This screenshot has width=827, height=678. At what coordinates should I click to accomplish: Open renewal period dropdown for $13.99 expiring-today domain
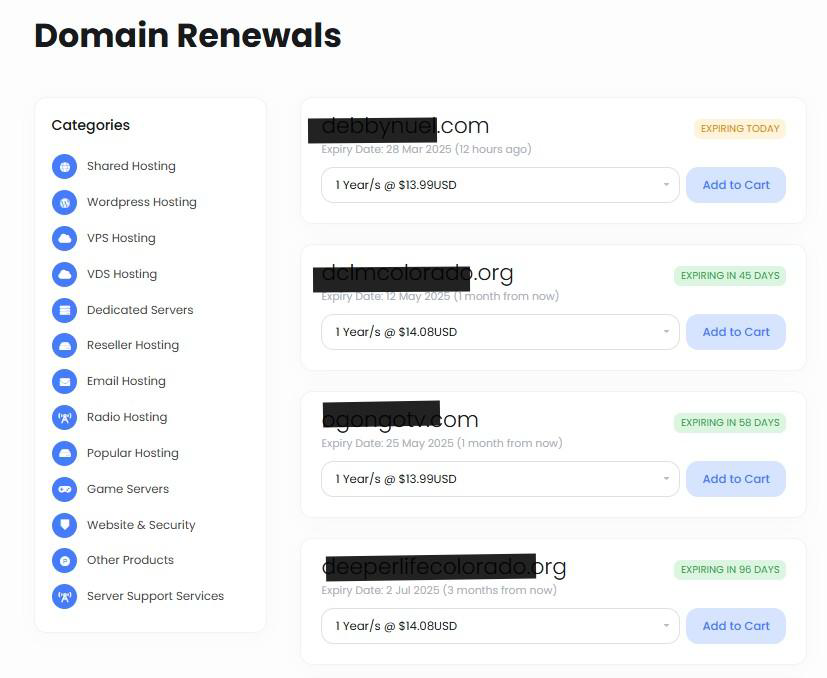point(499,185)
